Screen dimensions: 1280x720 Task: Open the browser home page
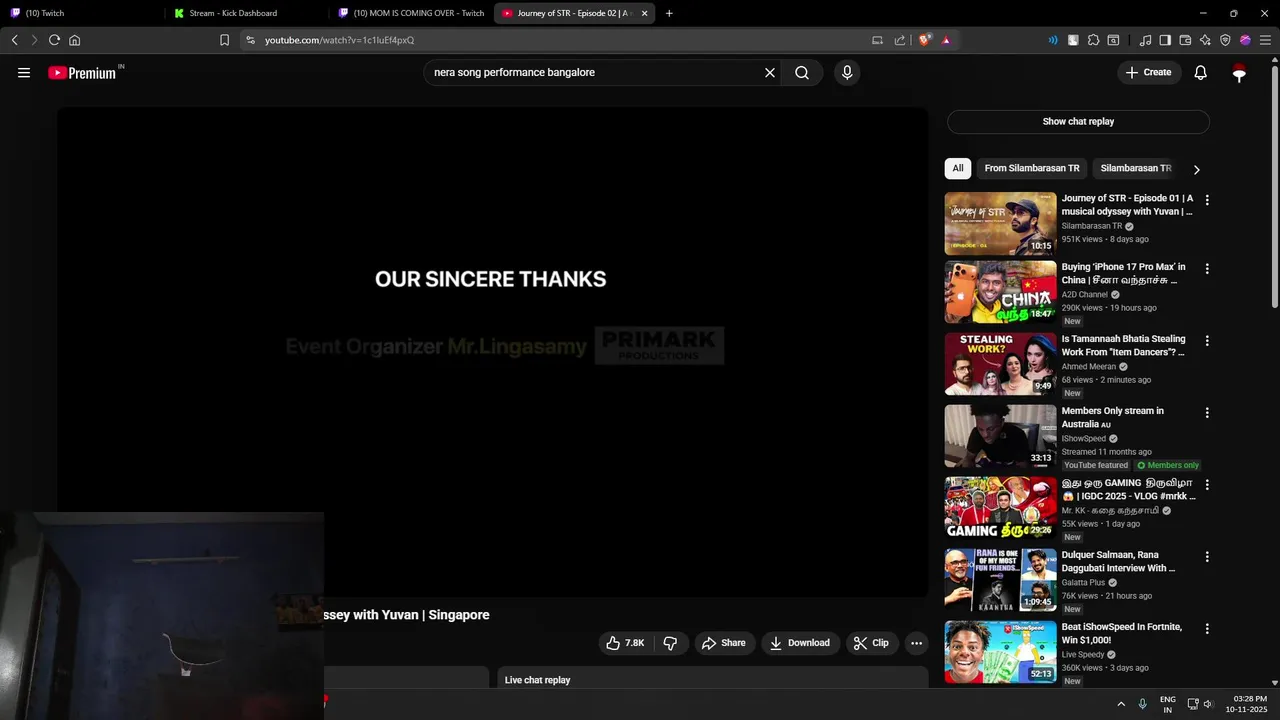(x=74, y=40)
